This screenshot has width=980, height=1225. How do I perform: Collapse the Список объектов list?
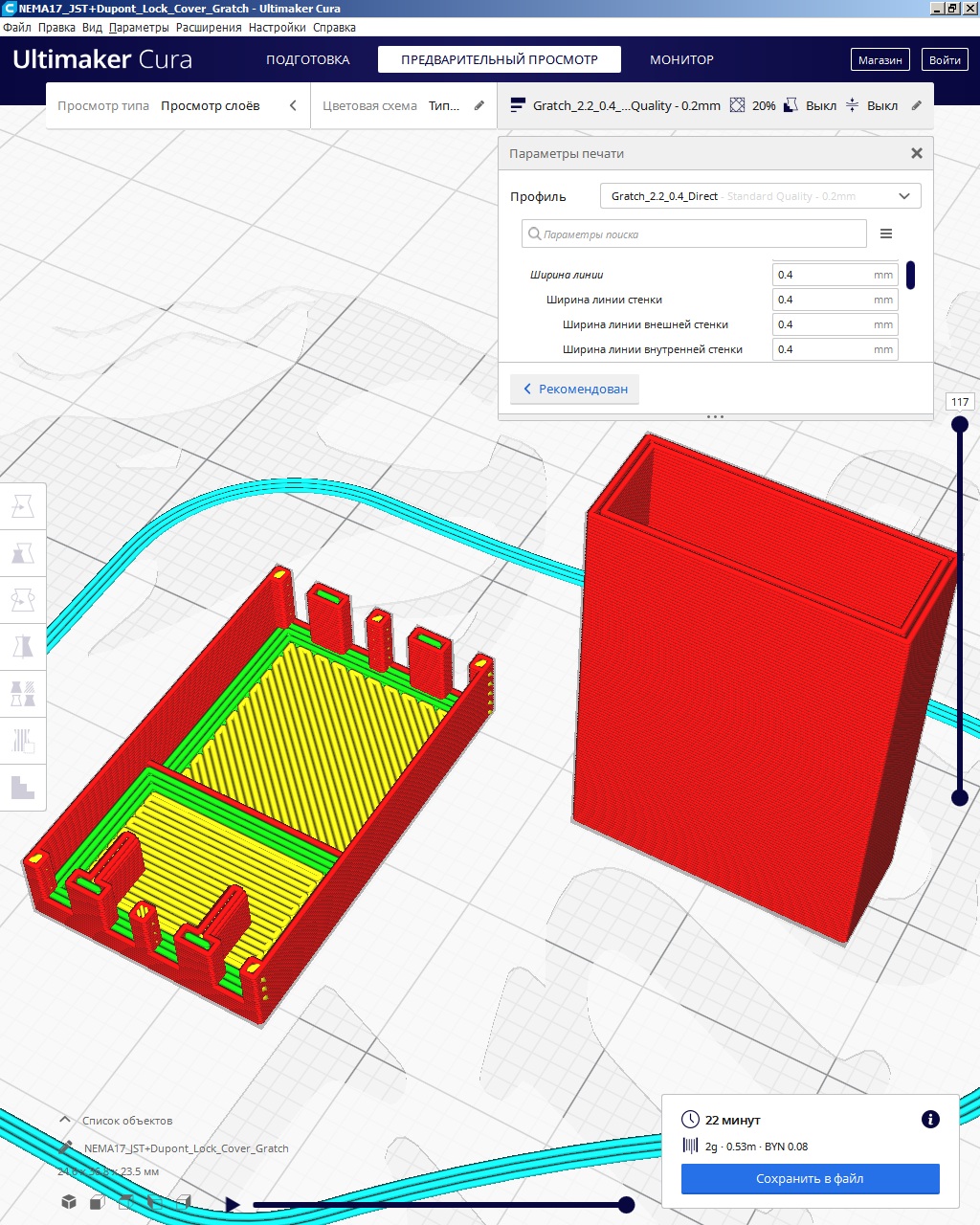(x=65, y=1120)
